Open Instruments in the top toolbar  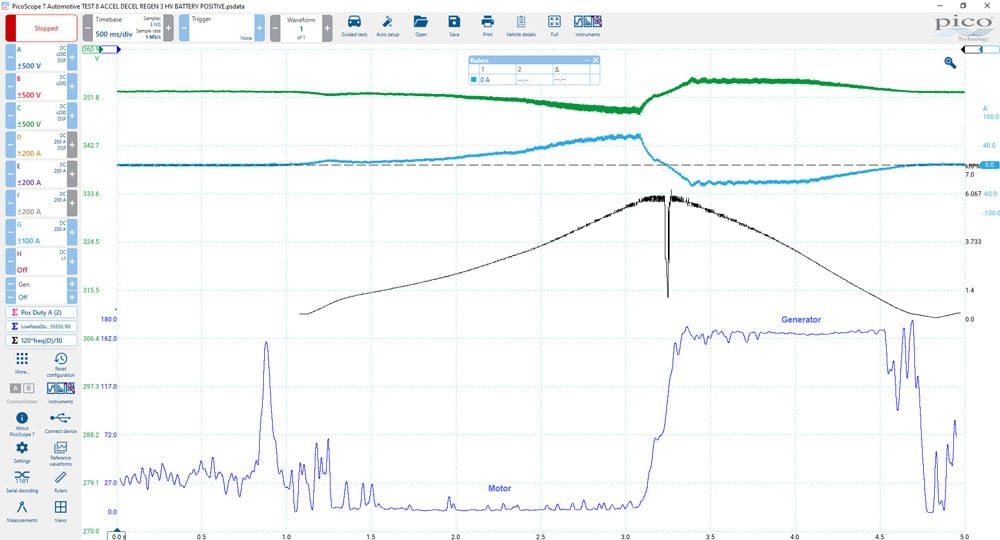click(x=587, y=26)
